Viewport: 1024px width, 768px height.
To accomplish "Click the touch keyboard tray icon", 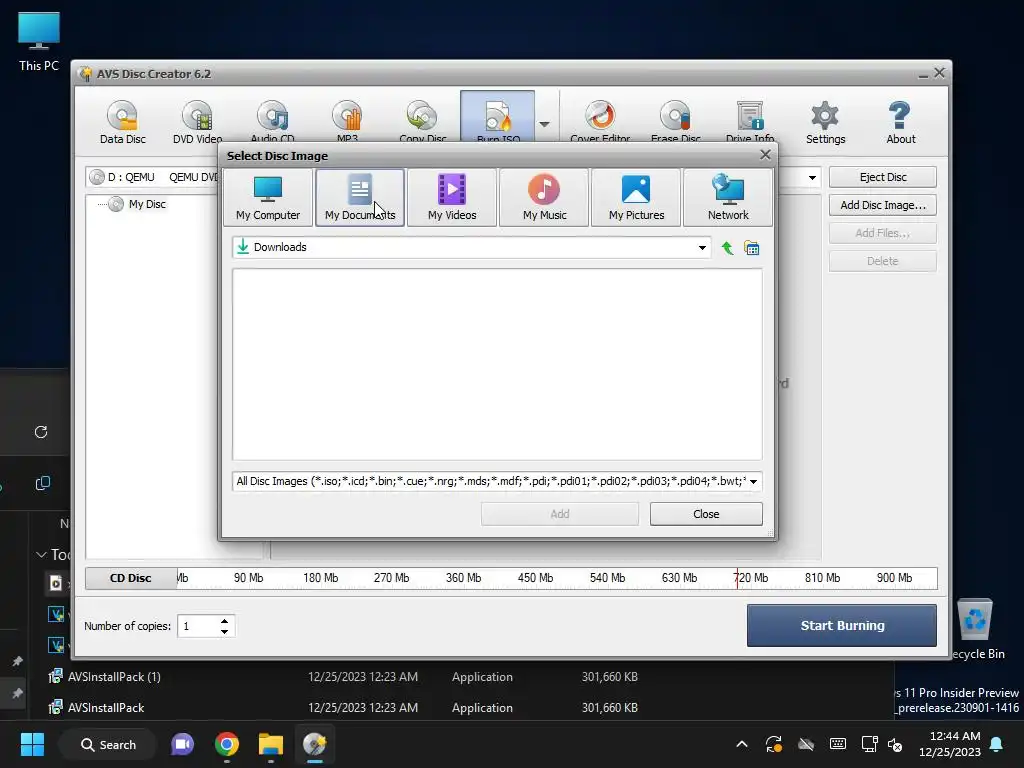I will click(838, 744).
